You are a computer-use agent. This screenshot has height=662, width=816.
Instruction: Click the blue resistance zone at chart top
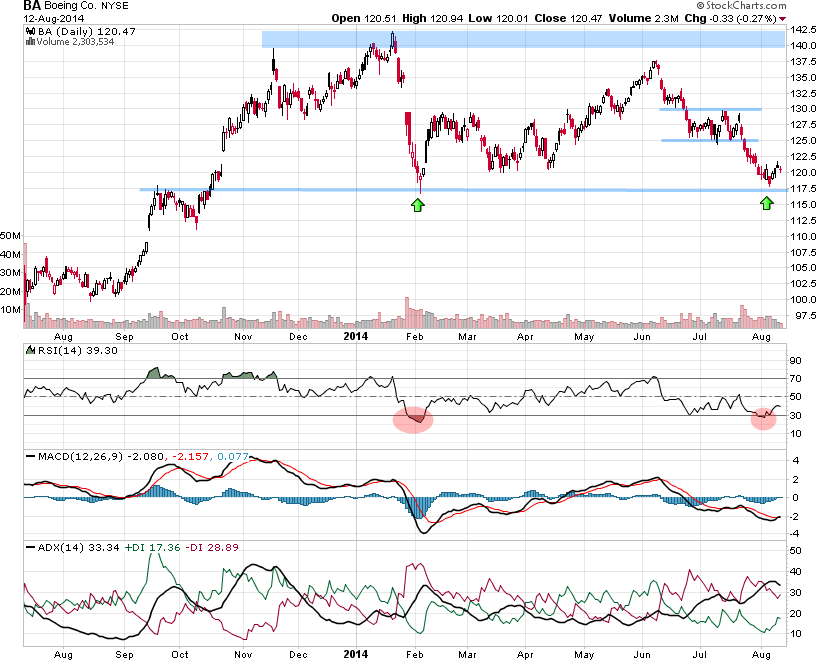pos(522,40)
